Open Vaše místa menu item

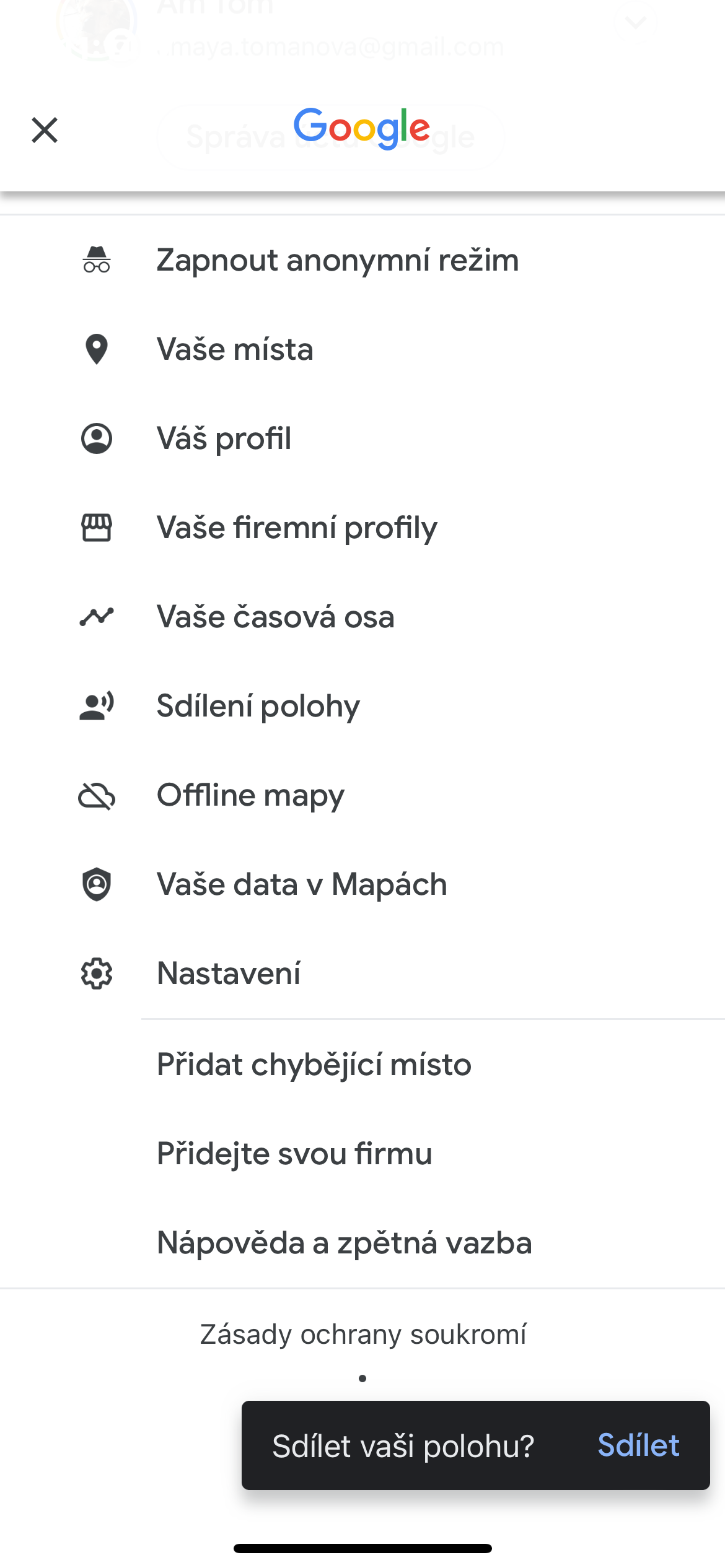(235, 349)
